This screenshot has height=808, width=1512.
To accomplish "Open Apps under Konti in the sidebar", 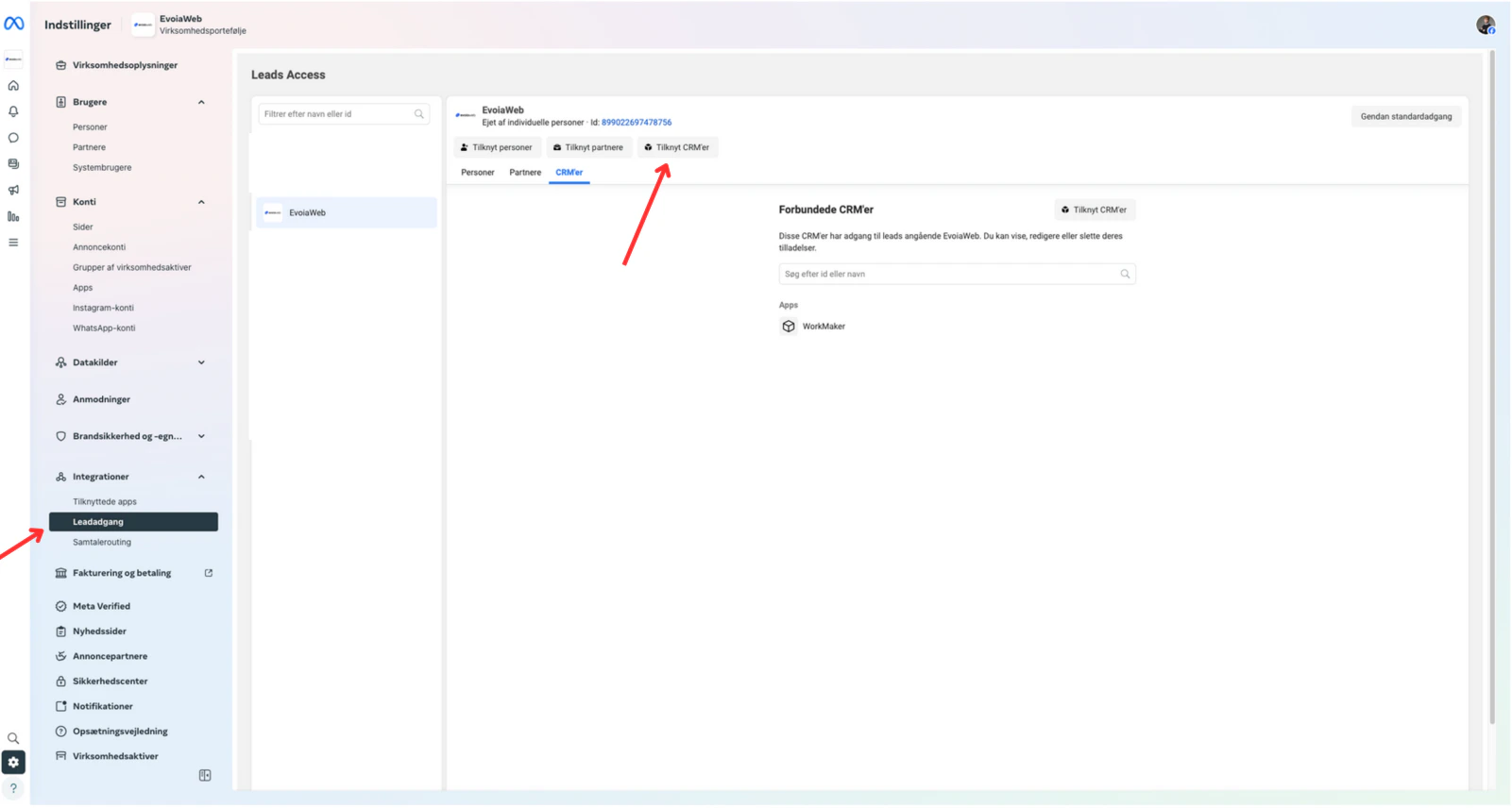I will click(x=83, y=288).
